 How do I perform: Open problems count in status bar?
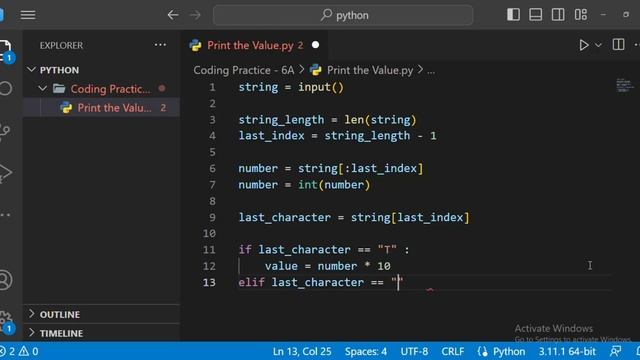tap(20, 351)
